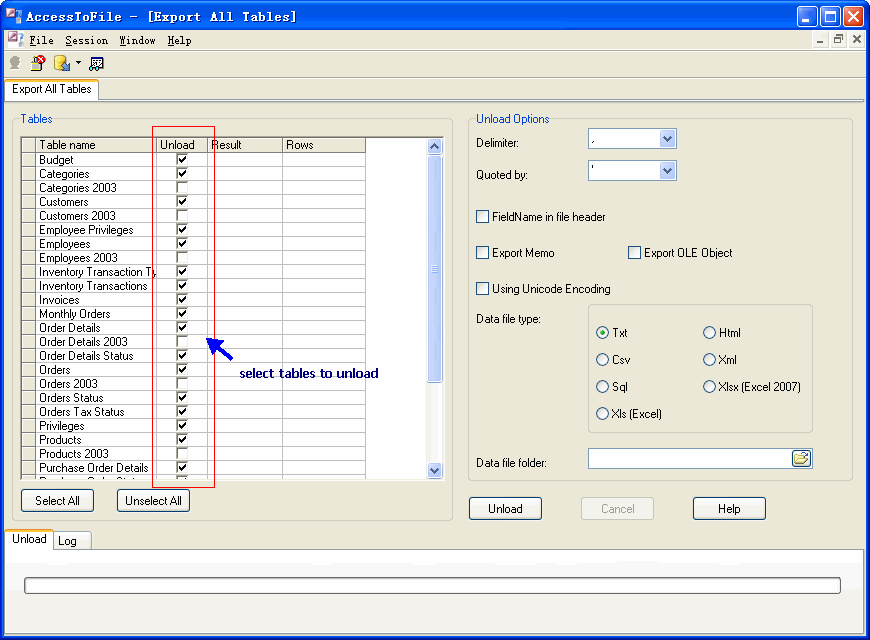Click the task scheduler toolbar icon
Viewport: 870px width, 640px height.
97,64
